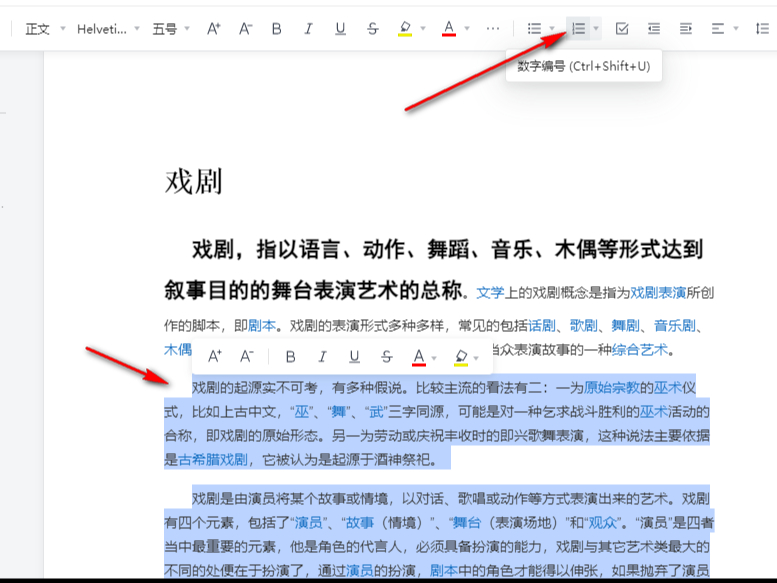Toggle bold in top toolbar
The image size is (777, 583).
click(x=277, y=29)
